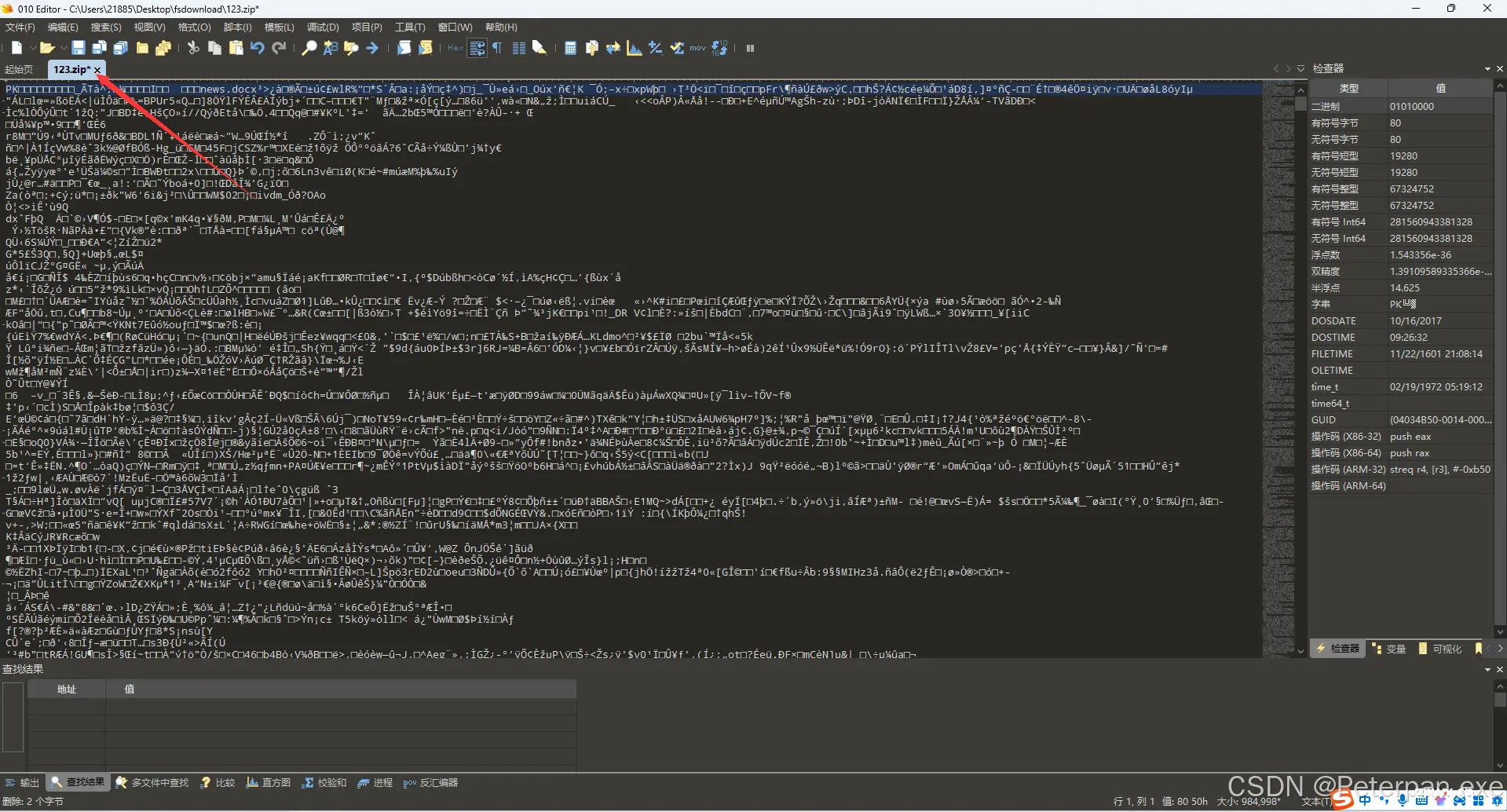This screenshot has width=1507, height=812.
Task: Show more inspector tabs with right arrow
Action: point(1499,649)
